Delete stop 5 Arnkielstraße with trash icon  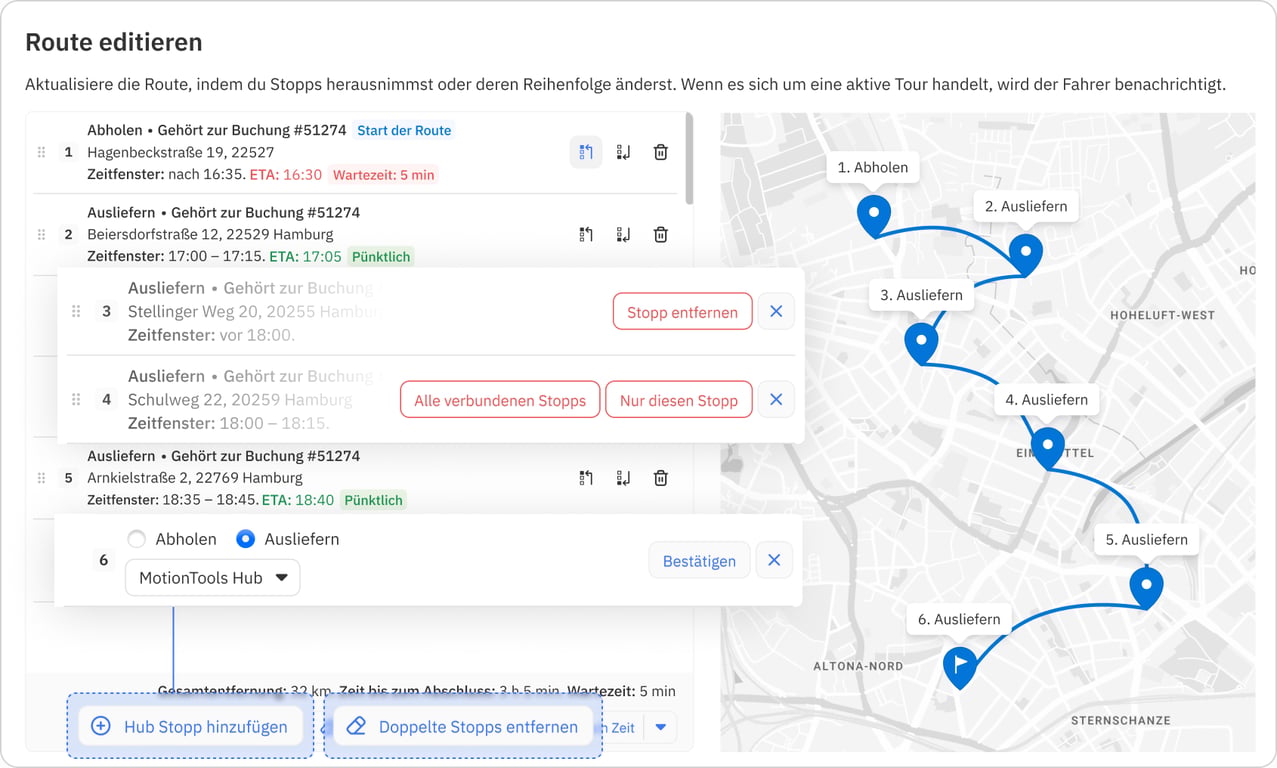point(660,478)
